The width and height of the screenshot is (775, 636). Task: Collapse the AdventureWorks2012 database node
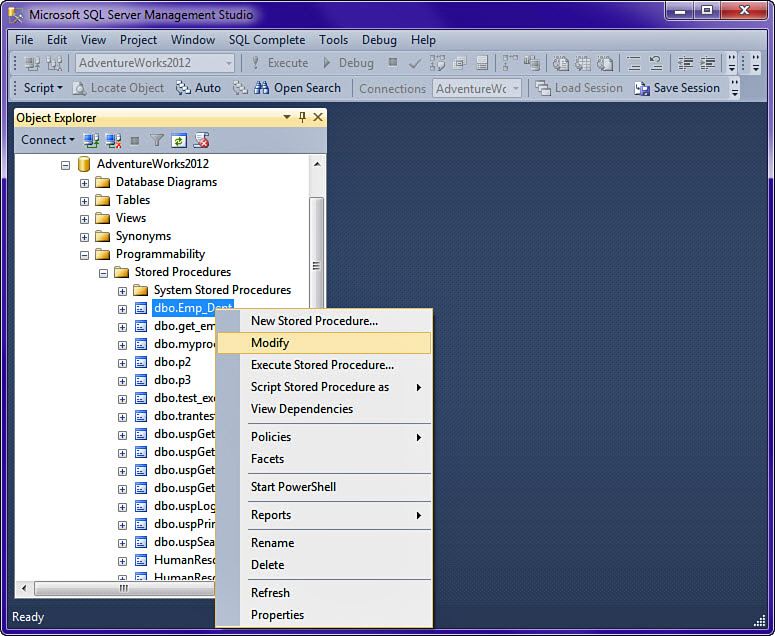66,164
